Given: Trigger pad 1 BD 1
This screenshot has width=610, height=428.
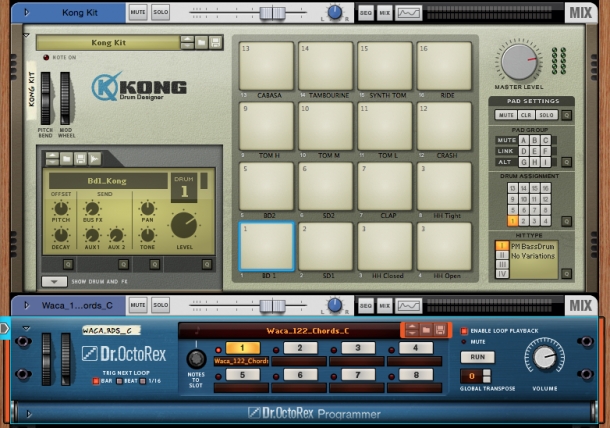Looking at the screenshot, I should coord(266,247).
